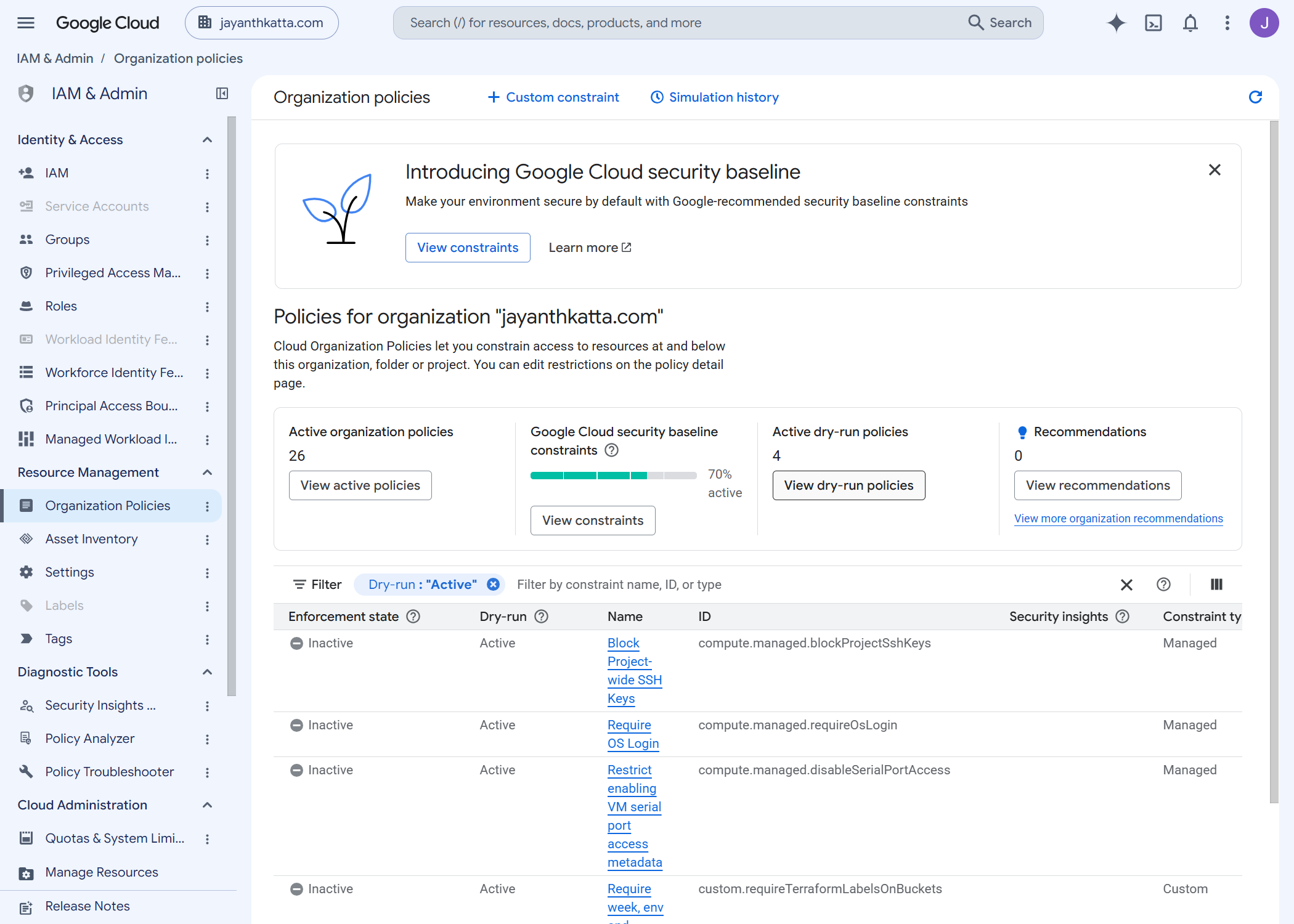Focus the resource search field
Viewport: 1294px width, 924px height.
(678, 23)
